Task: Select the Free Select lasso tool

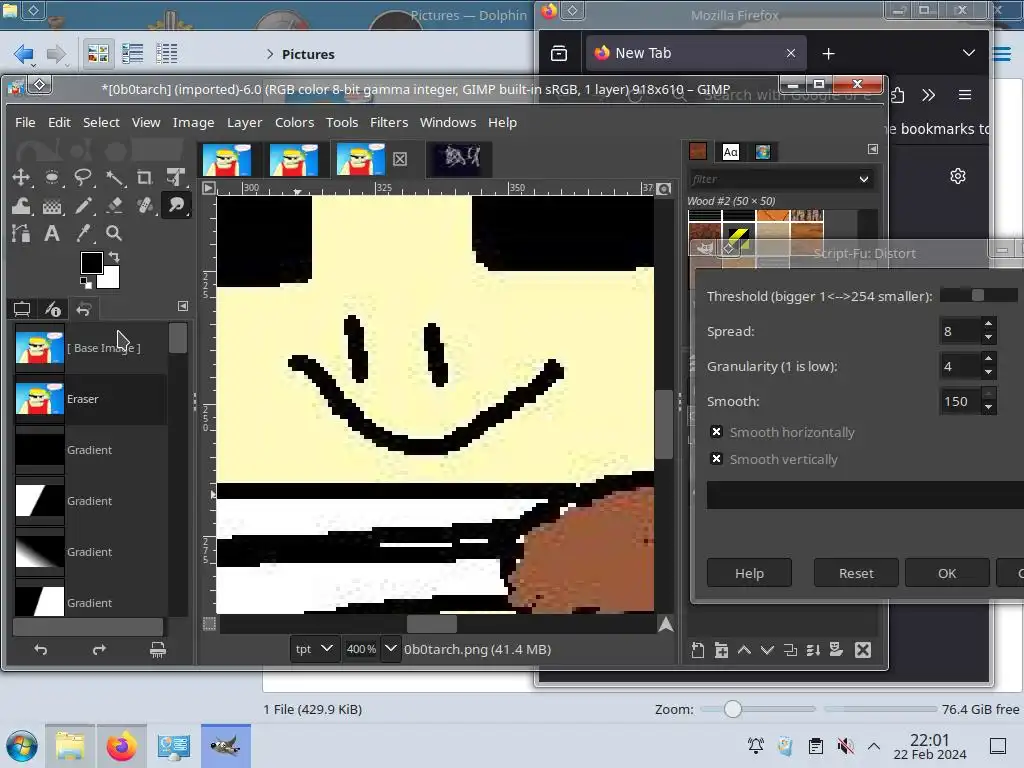Action: pos(83,177)
